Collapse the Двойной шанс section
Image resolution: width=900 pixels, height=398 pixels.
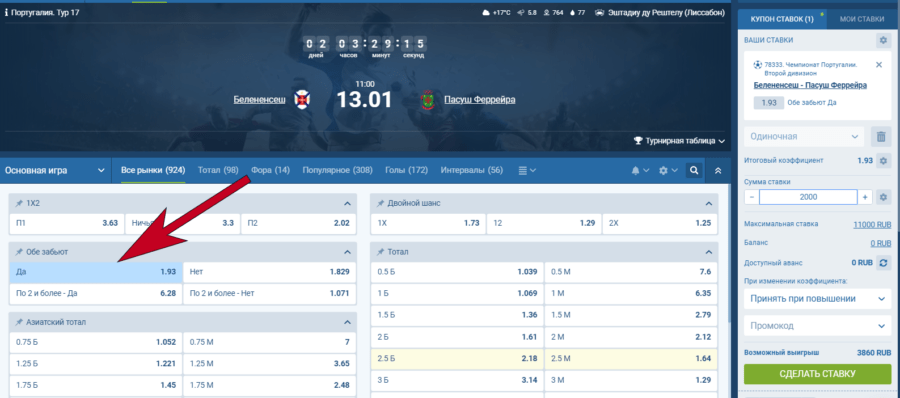click(x=709, y=203)
